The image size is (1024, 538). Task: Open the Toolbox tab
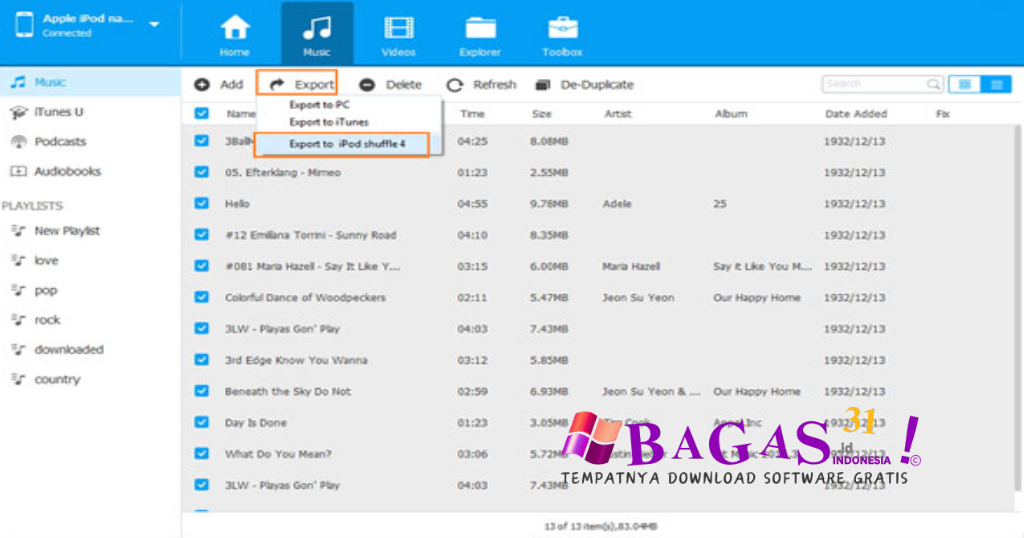click(x=562, y=35)
